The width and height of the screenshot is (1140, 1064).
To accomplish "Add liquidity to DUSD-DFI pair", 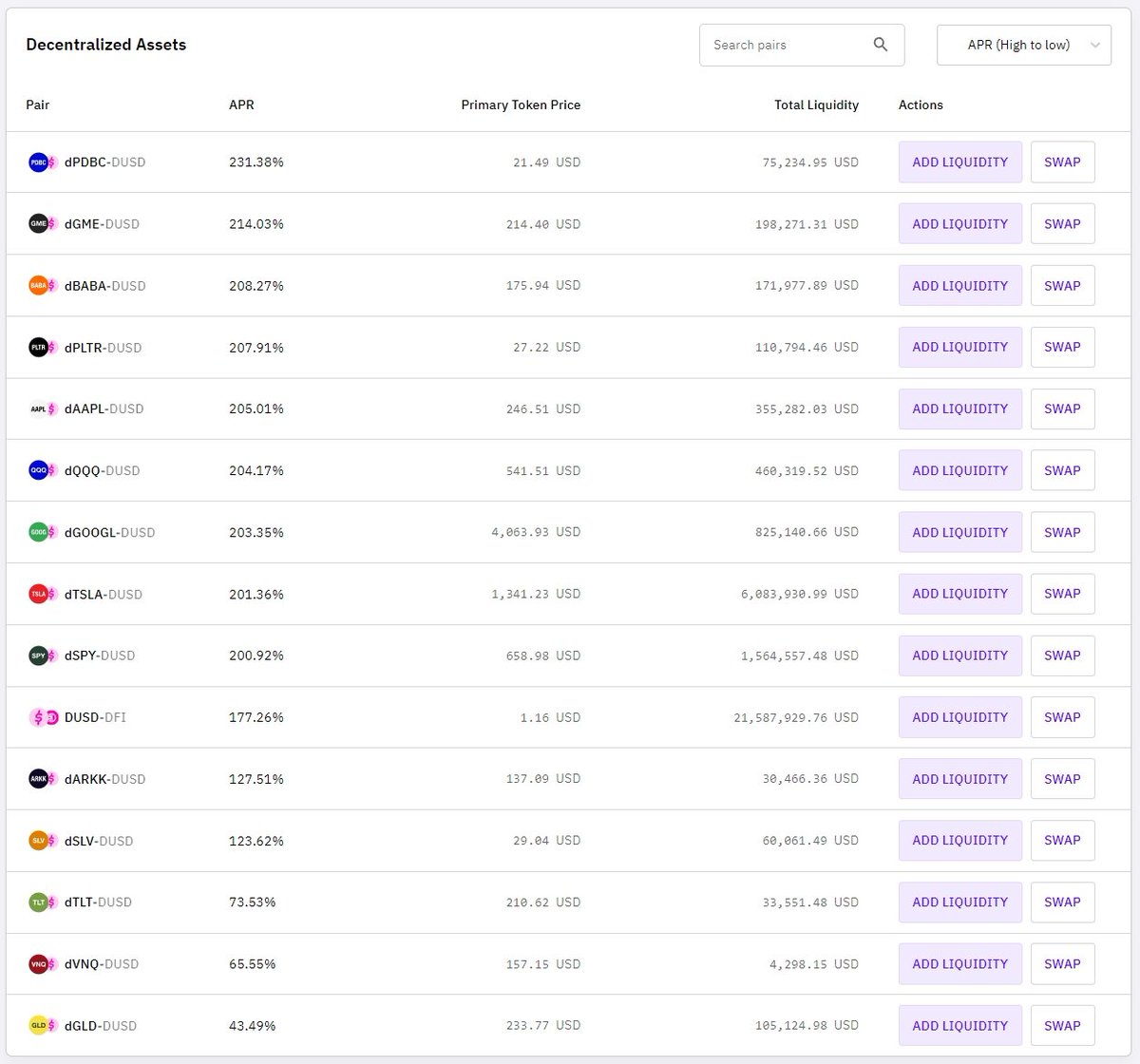I will [x=960, y=717].
